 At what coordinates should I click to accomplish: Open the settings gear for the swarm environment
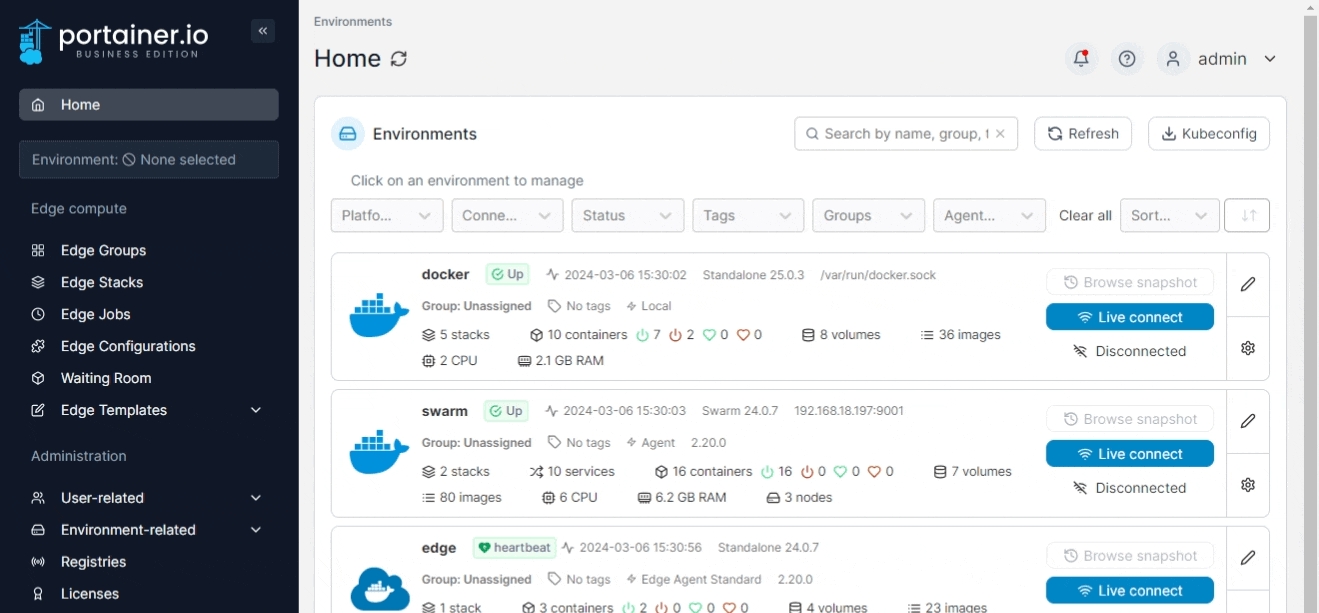click(1248, 485)
